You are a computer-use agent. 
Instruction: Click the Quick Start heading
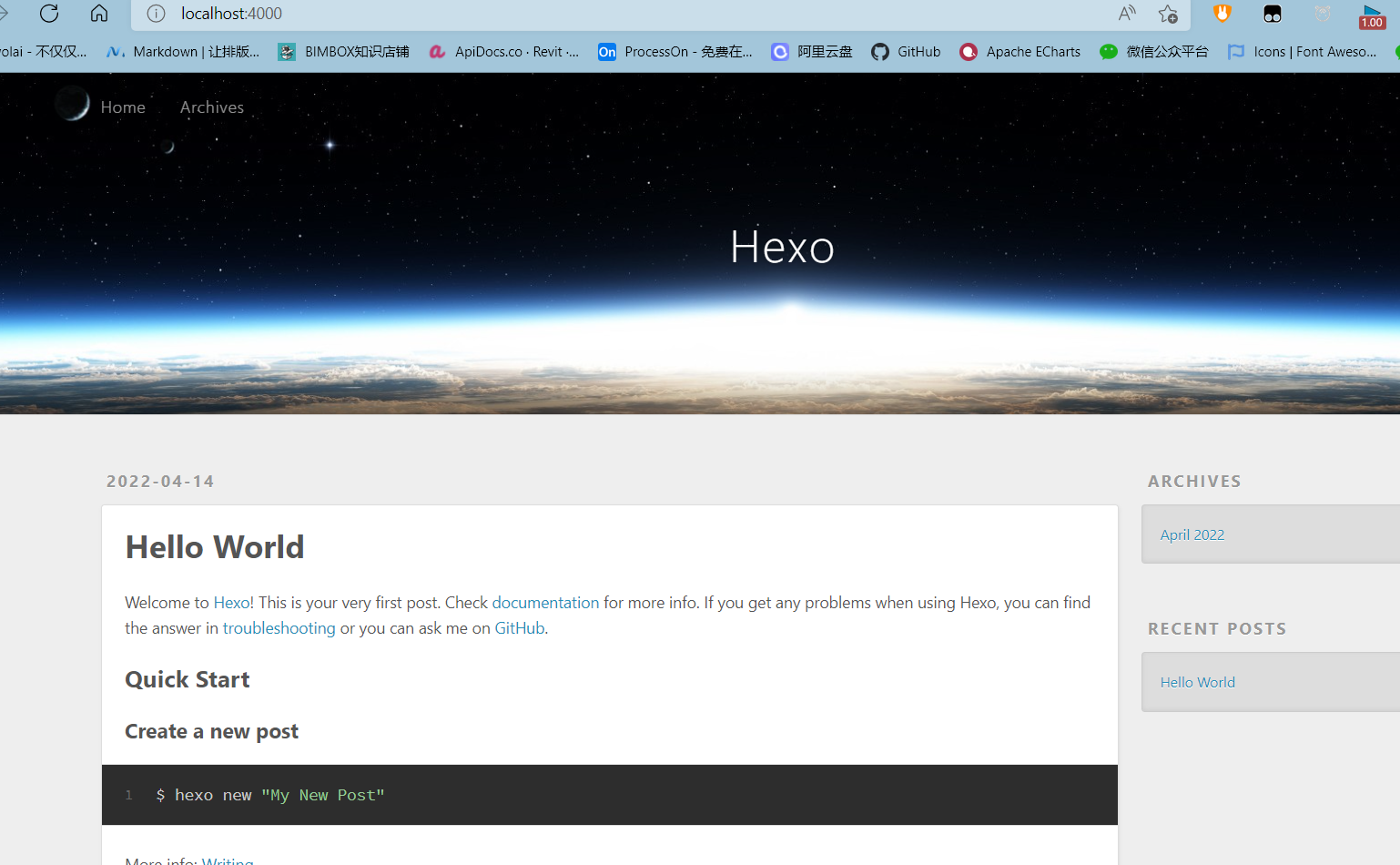(187, 680)
